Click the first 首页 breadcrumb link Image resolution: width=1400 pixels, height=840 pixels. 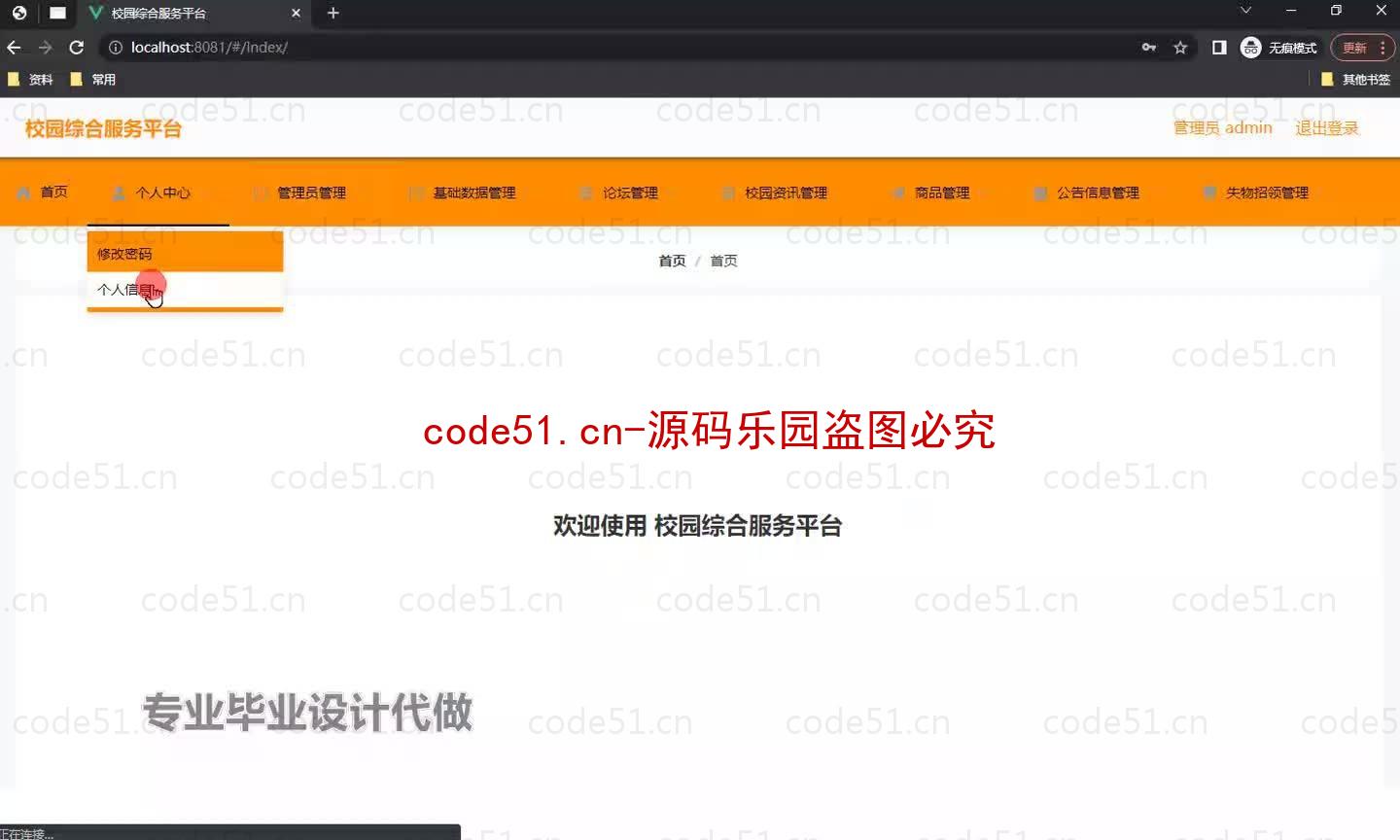click(x=672, y=261)
